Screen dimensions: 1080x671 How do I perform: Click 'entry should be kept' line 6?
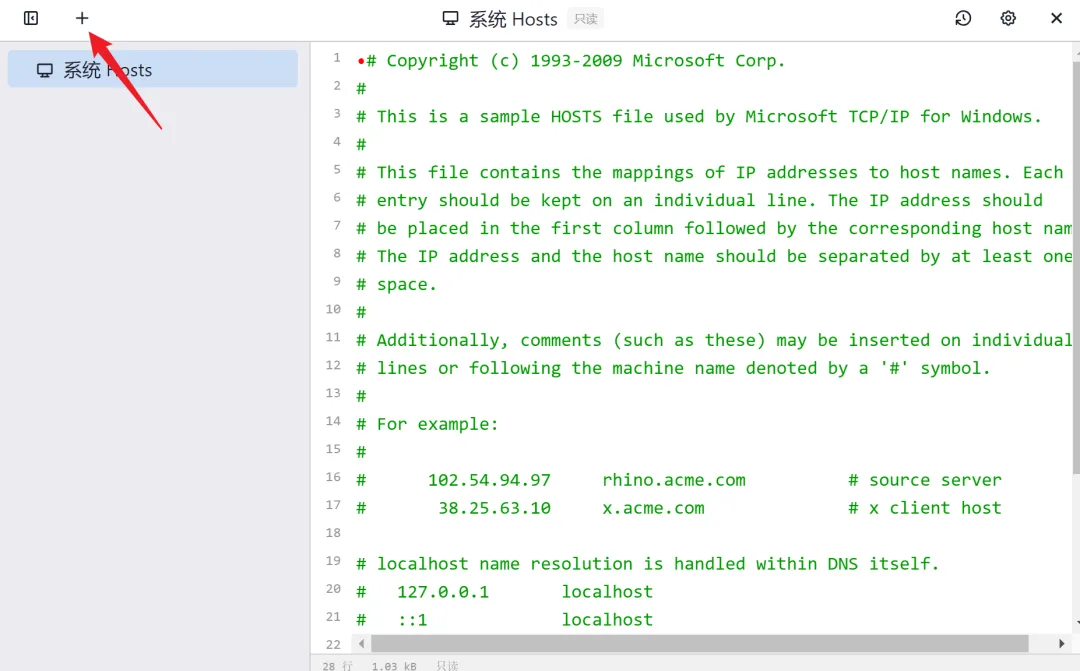(x=699, y=200)
